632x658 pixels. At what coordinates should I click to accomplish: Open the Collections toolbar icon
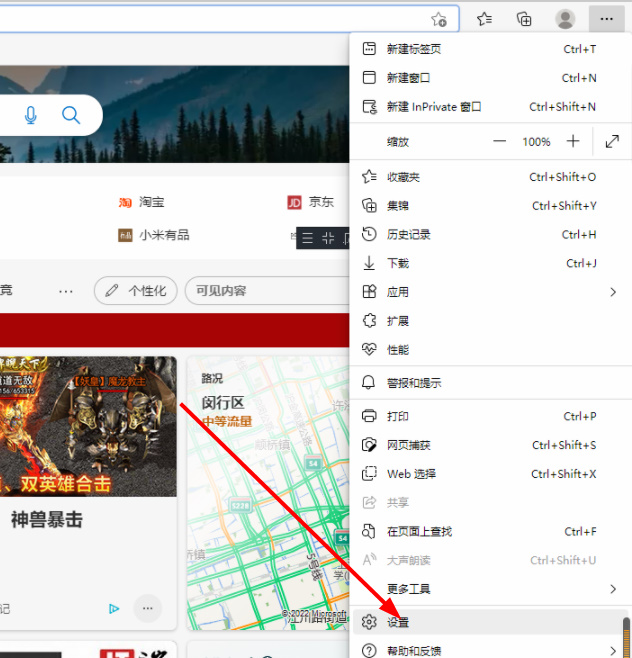[x=524, y=19]
